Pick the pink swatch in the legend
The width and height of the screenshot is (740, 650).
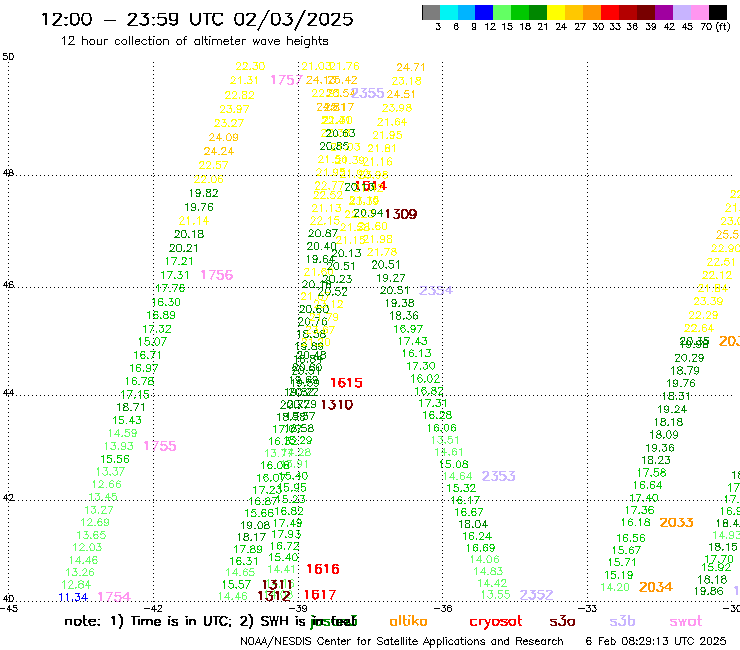pyautogui.click(x=699, y=12)
